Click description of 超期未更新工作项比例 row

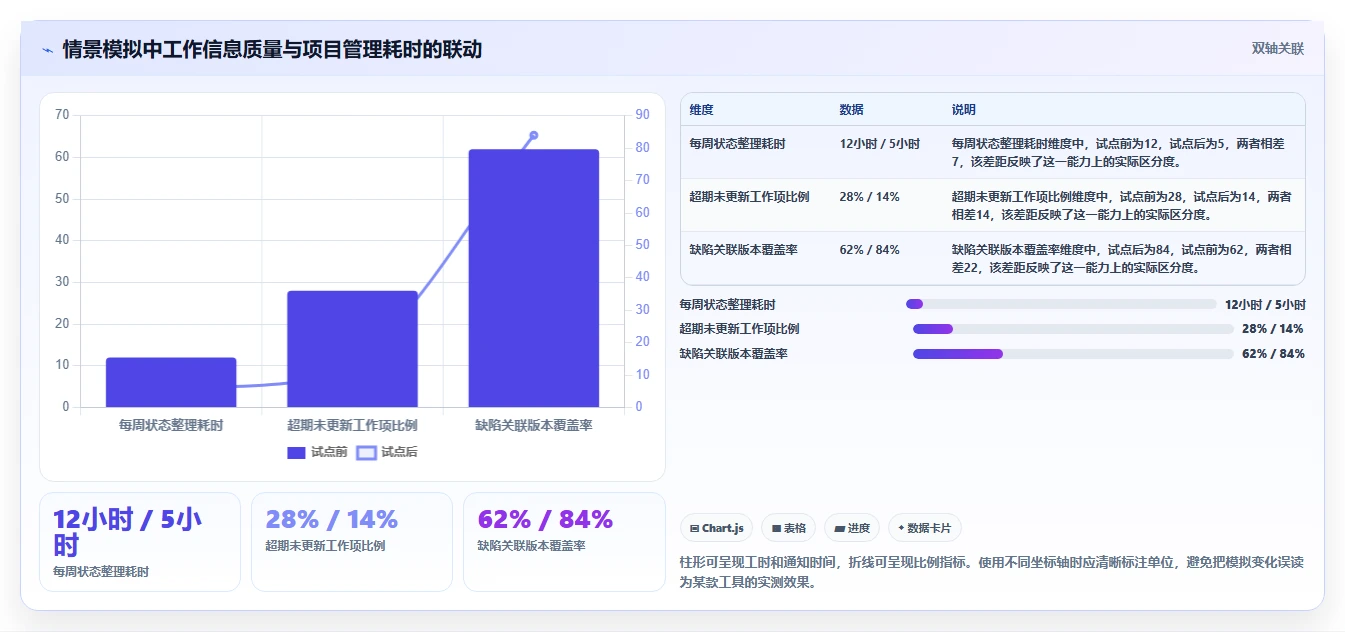coord(1121,205)
